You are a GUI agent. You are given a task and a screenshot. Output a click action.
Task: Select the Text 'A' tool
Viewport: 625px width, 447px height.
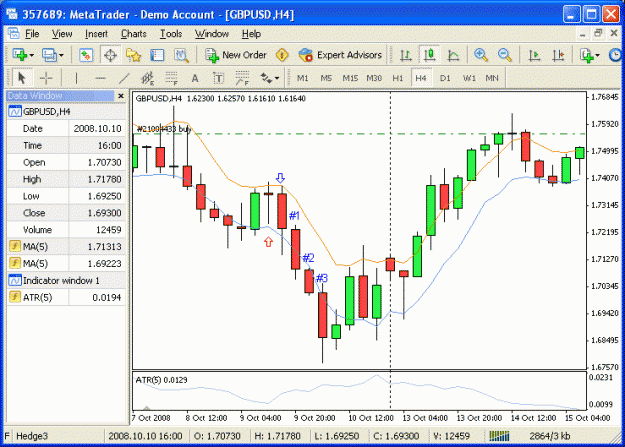click(x=195, y=78)
